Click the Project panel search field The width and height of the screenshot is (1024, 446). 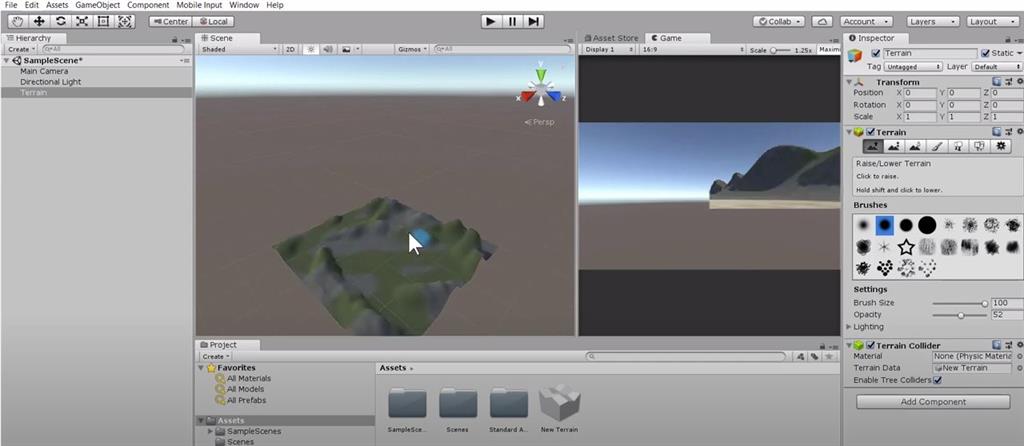(686, 357)
